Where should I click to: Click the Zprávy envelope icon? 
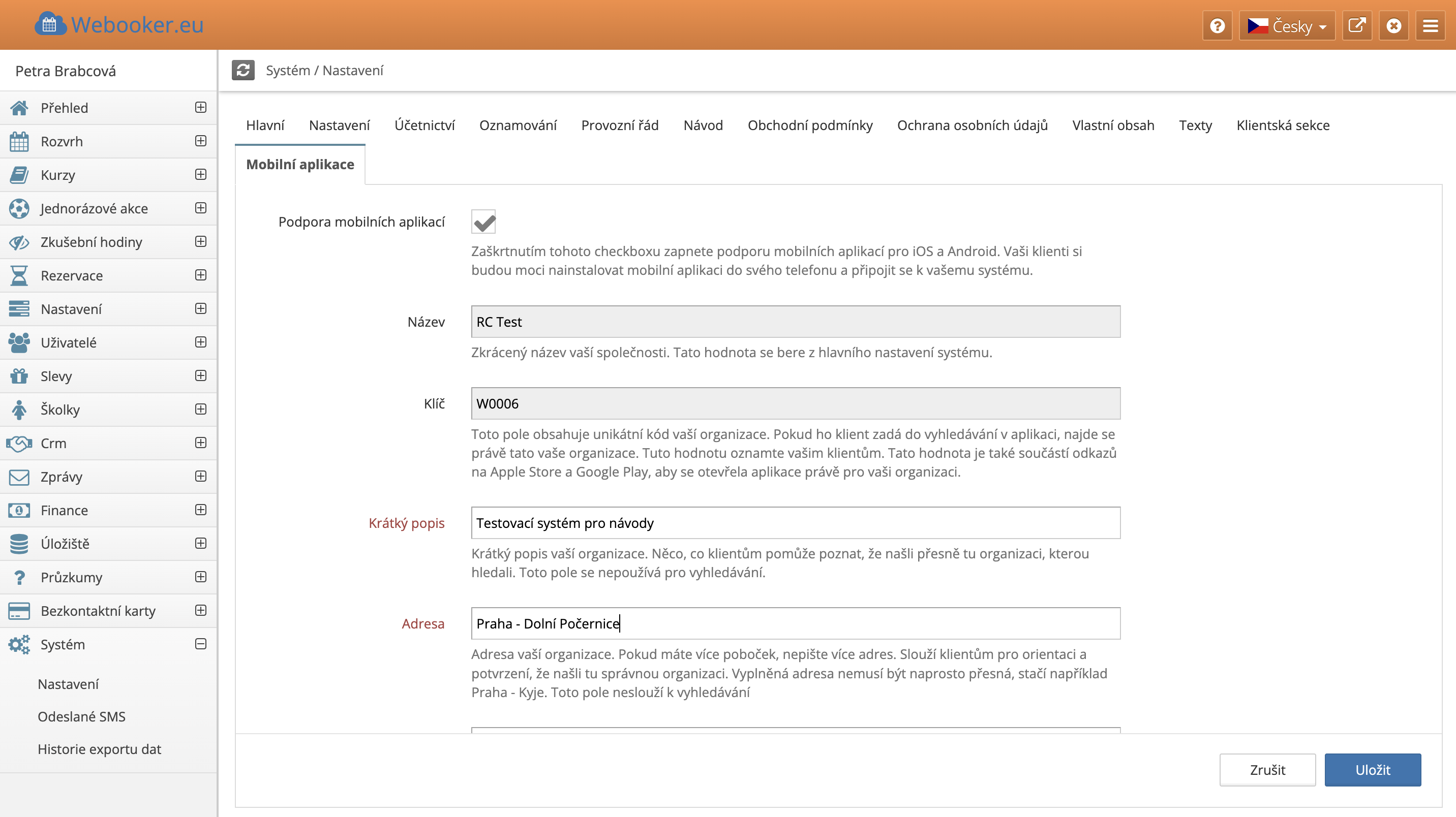click(x=19, y=477)
